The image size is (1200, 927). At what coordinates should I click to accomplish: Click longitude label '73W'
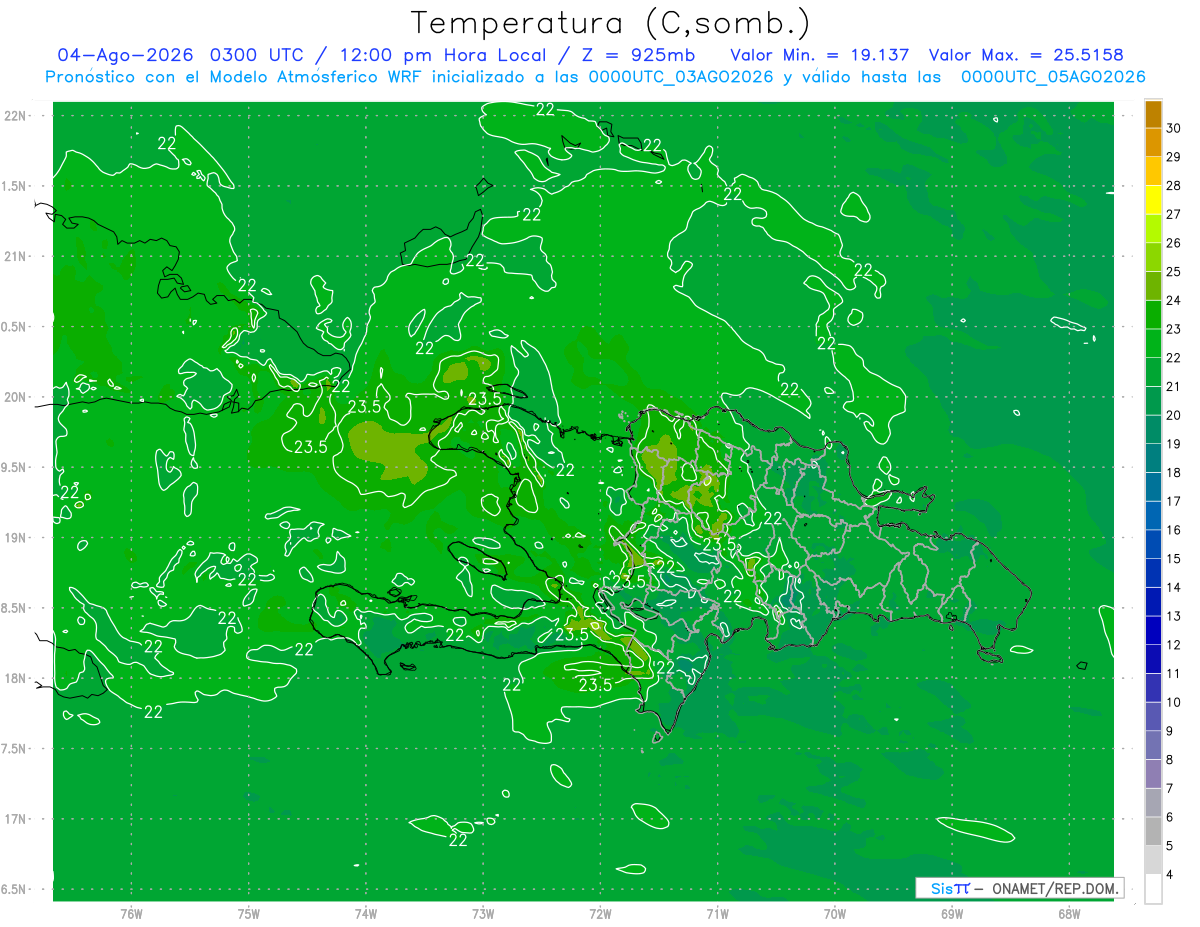[x=483, y=914]
